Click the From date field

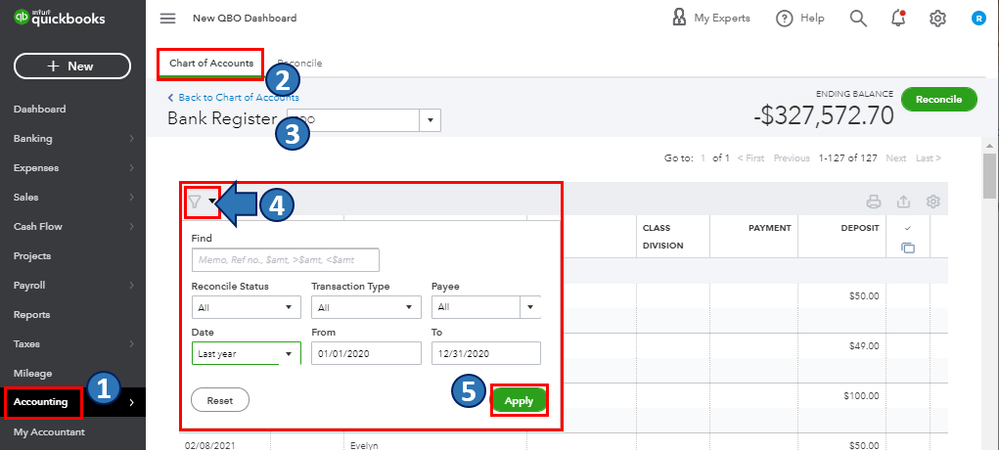[366, 353]
